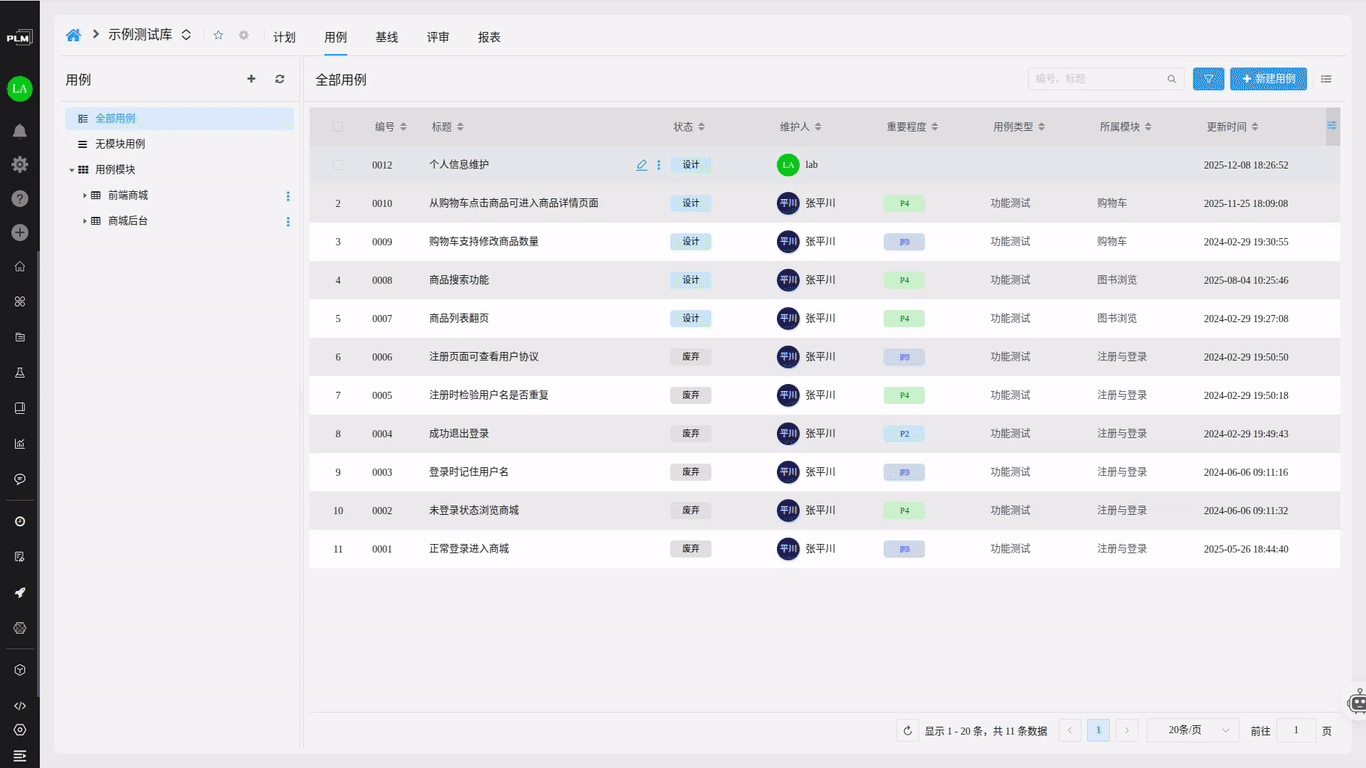
Task: Open the 20条/页 page size dropdown
Action: 1192,730
